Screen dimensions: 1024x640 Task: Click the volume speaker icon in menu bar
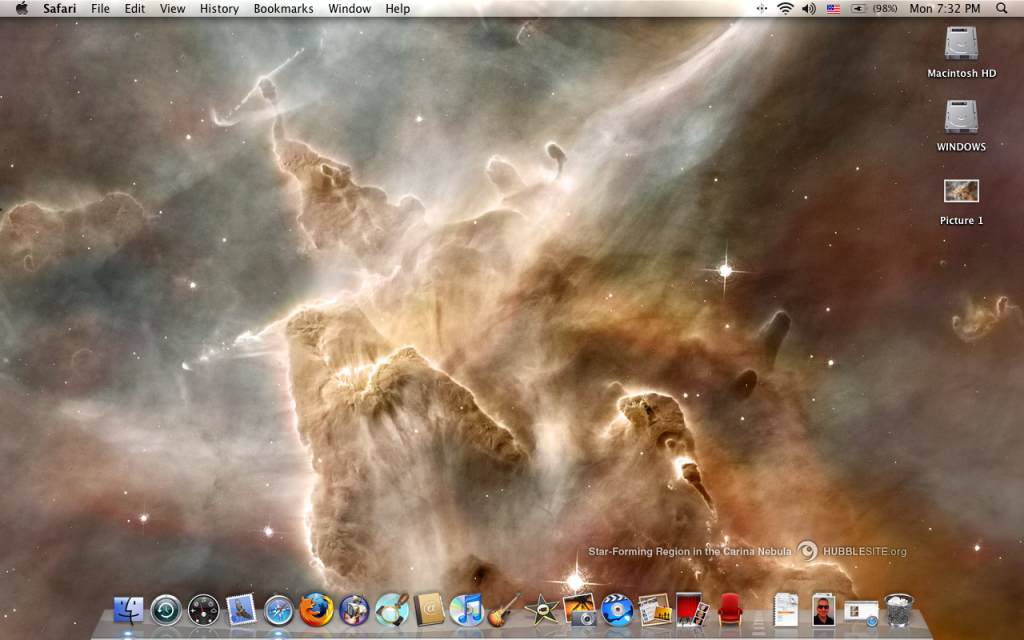808,8
